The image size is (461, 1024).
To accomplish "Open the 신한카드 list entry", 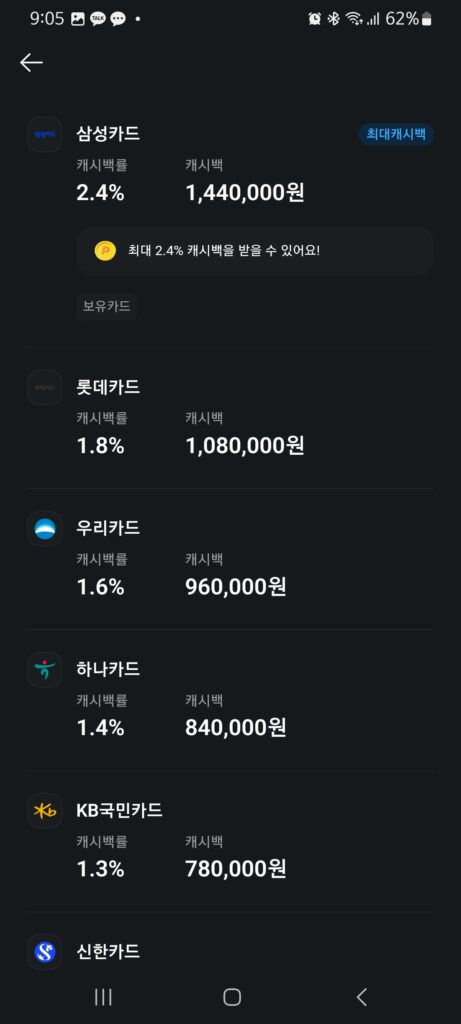I will 230,952.
